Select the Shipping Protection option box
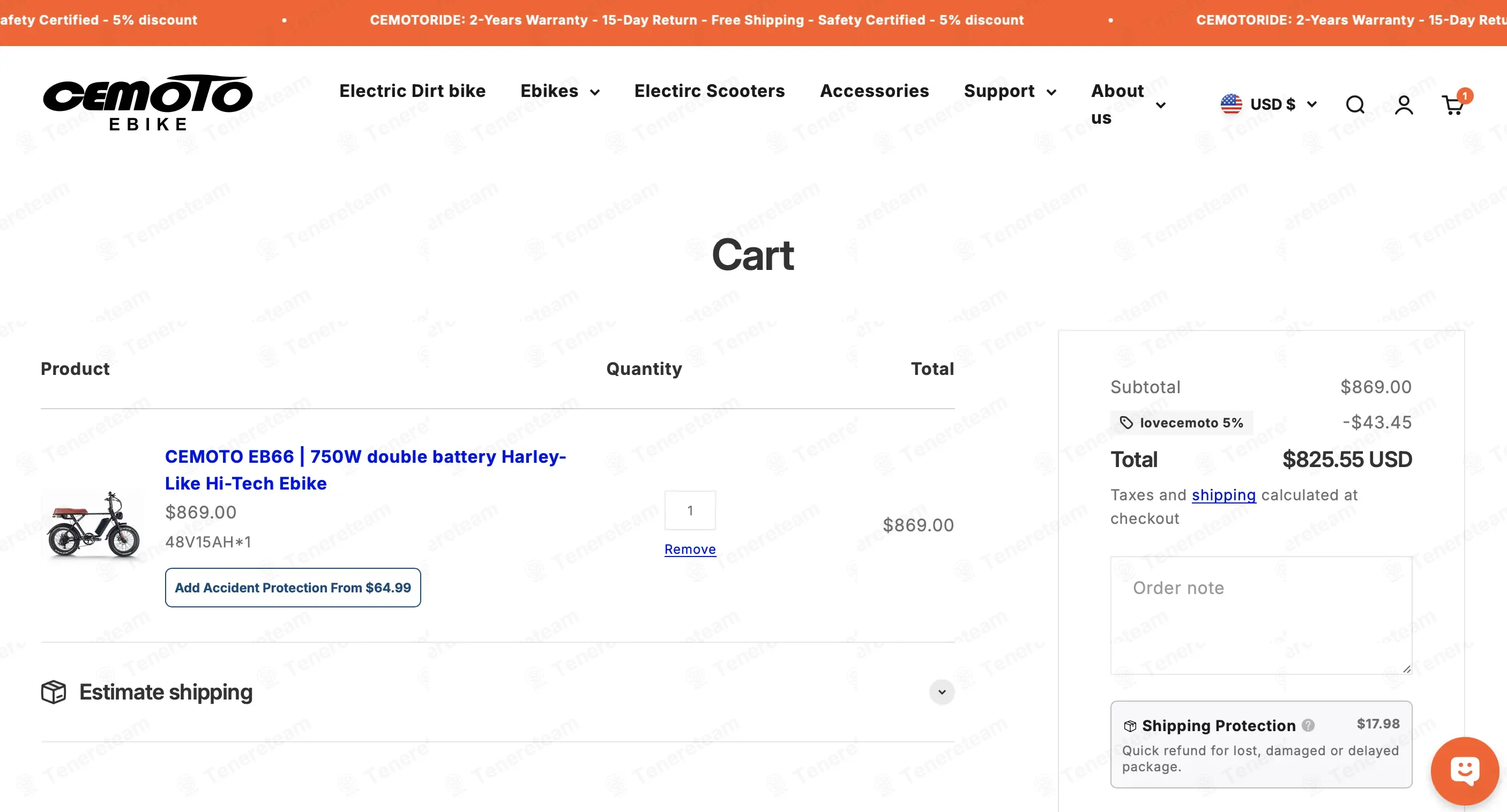 1260,744
